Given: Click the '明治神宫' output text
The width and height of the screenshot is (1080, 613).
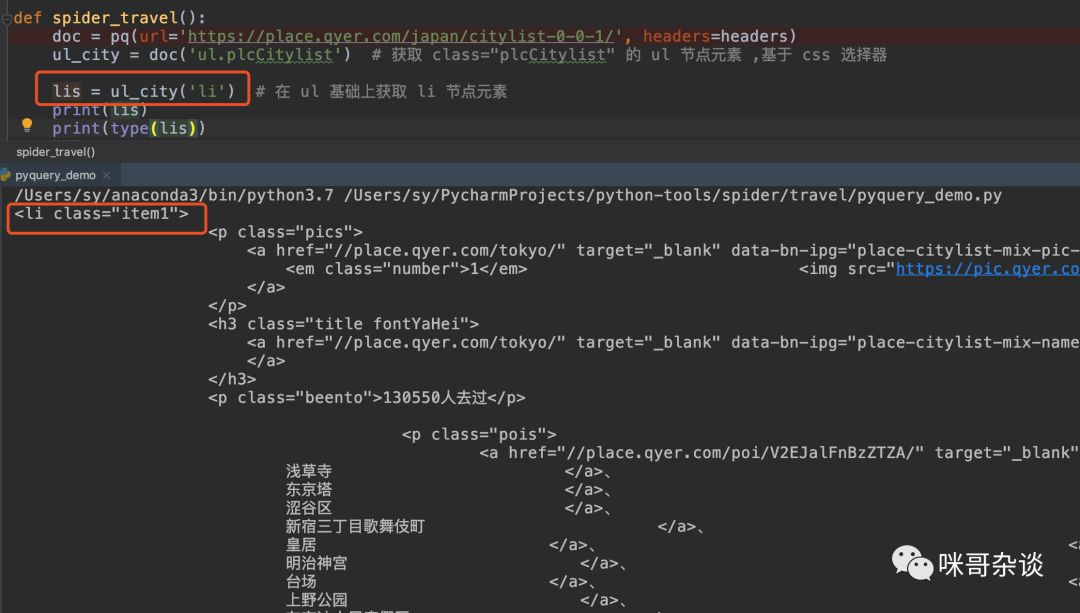Looking at the screenshot, I should point(317,563).
